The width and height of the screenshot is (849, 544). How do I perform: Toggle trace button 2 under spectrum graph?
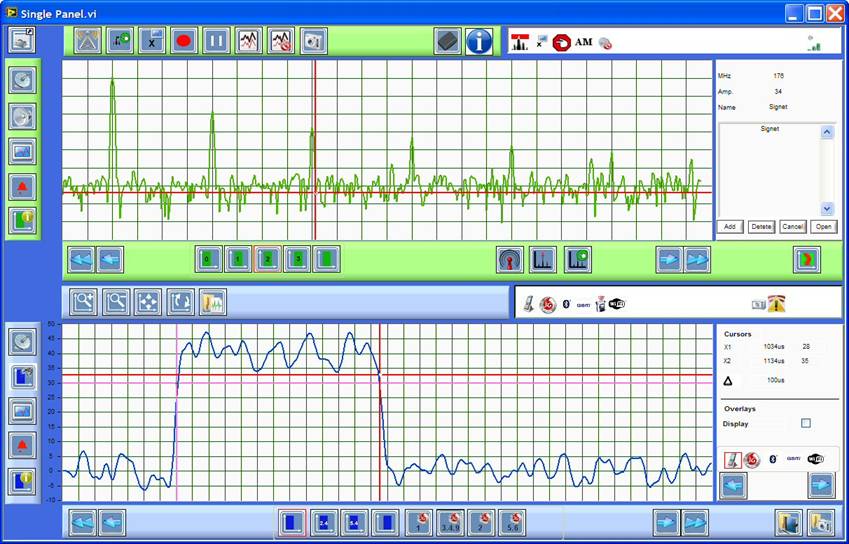(267, 259)
